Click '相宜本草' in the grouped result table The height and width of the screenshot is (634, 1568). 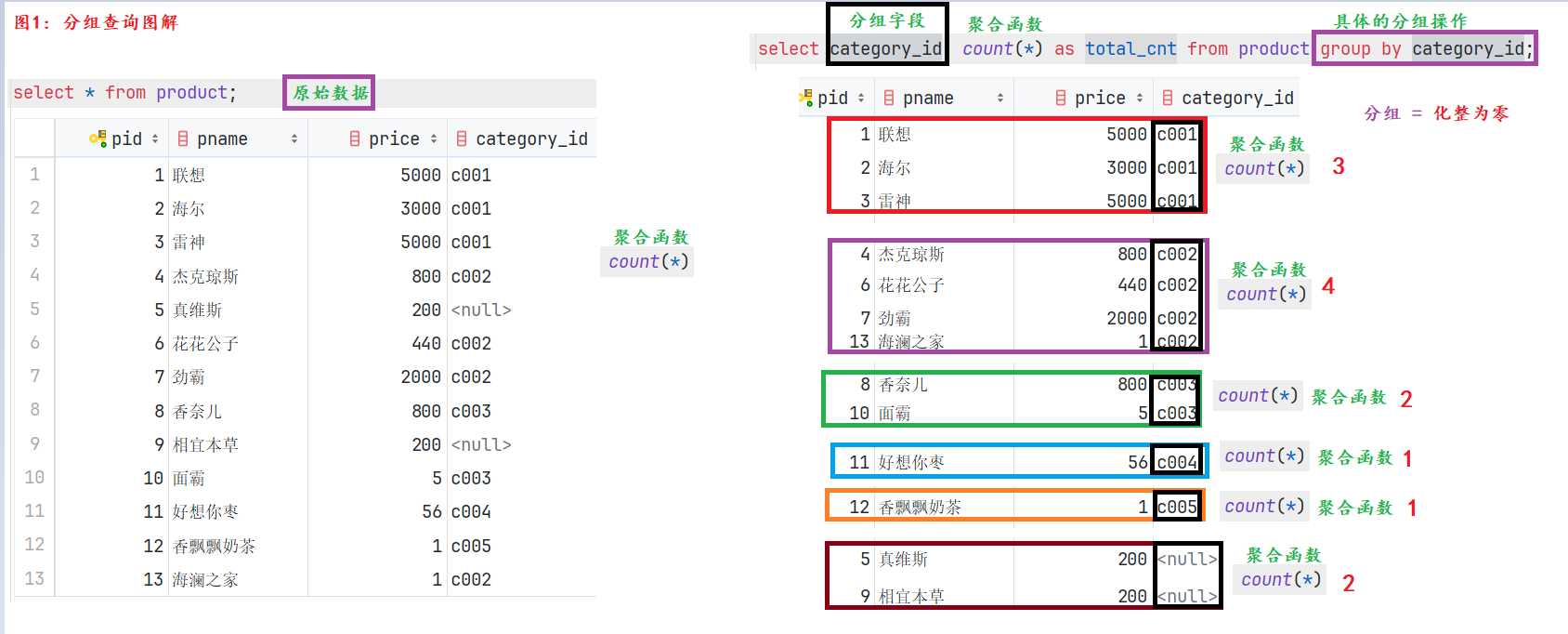pos(911,596)
